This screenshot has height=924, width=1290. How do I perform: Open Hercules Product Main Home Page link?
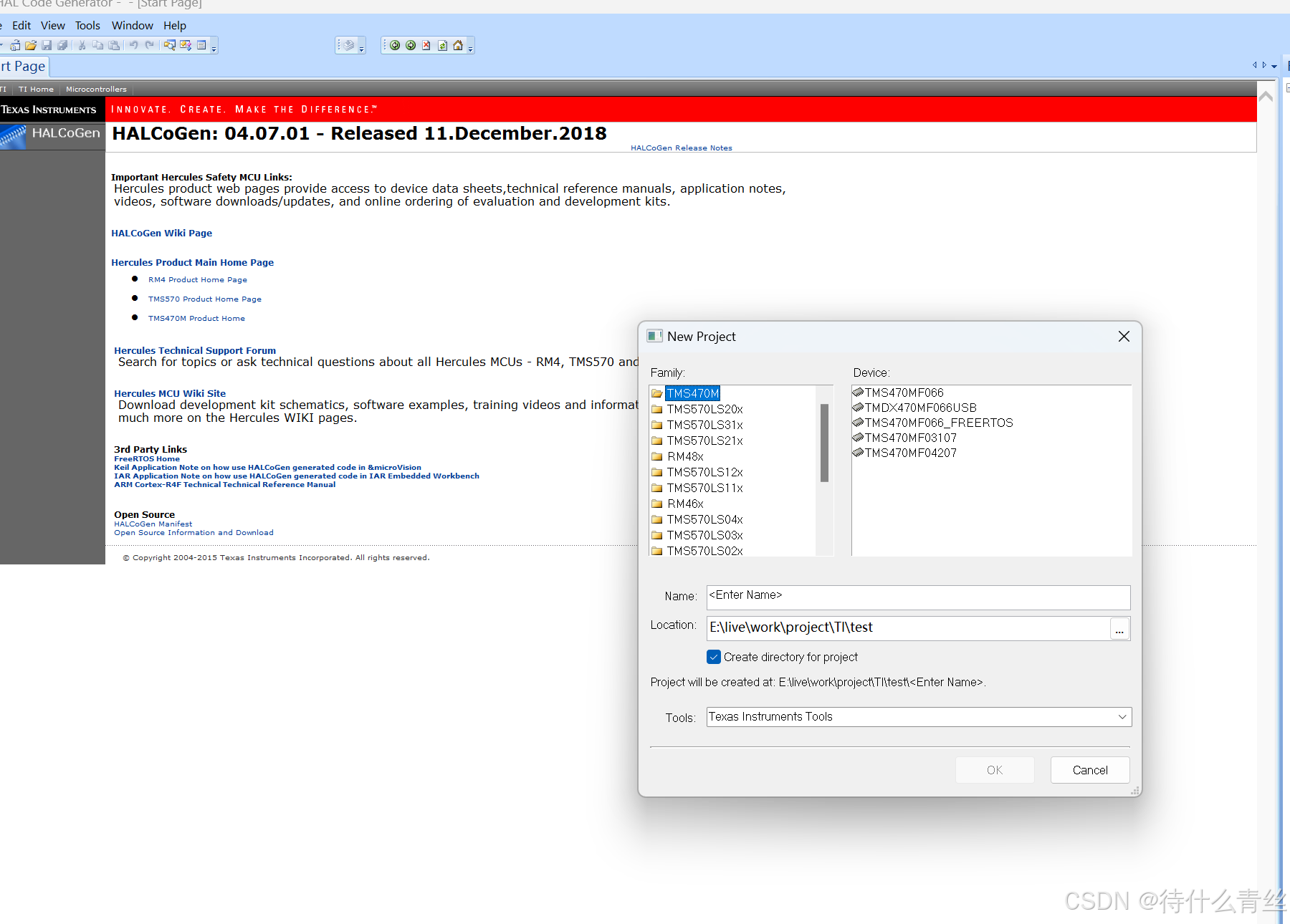(192, 262)
